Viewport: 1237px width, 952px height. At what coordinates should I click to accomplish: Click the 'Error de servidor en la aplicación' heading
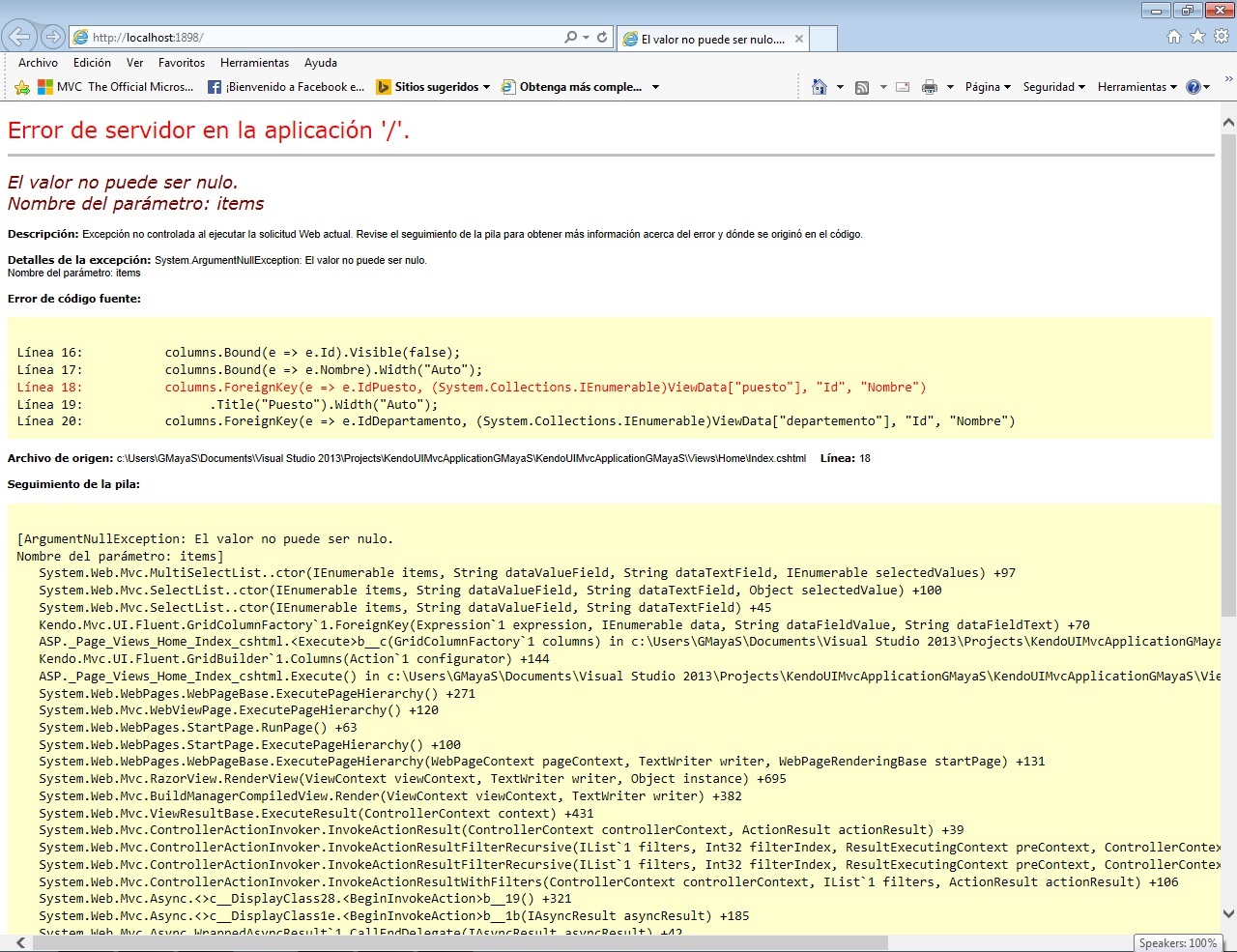coord(209,130)
